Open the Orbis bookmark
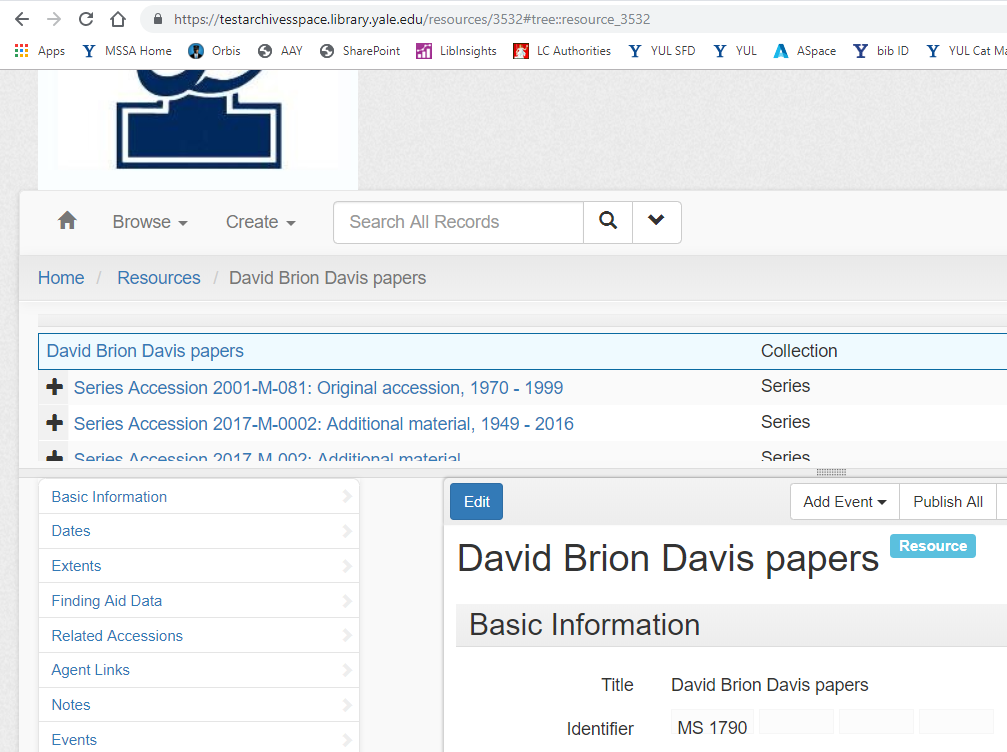Image resolution: width=1007 pixels, height=752 pixels. pos(214,51)
